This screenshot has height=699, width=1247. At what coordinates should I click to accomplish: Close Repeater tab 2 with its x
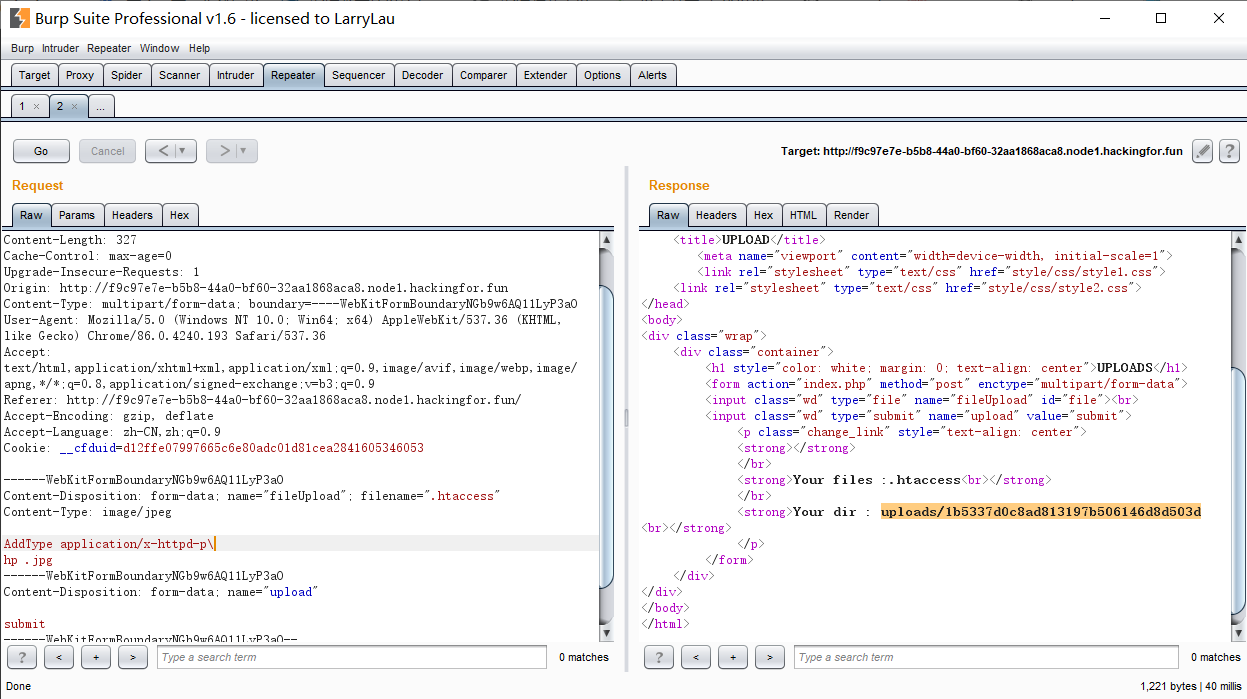coord(74,106)
